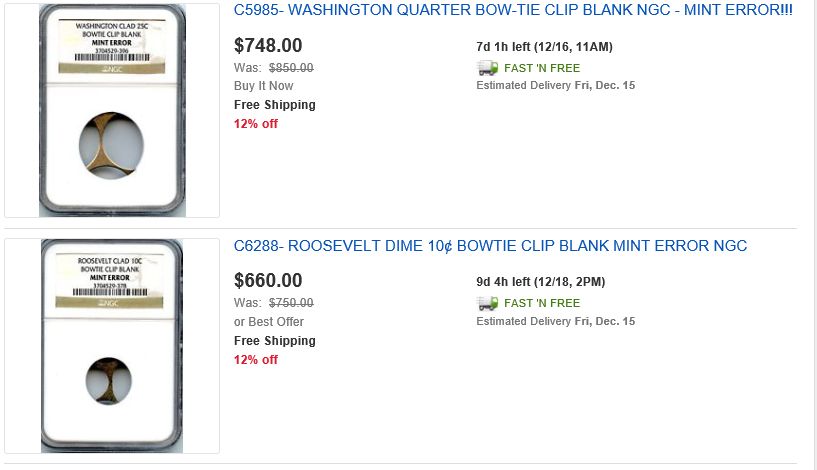
Task: Click the Roosevelt dime NGC slab thumbnail
Action: point(112,346)
